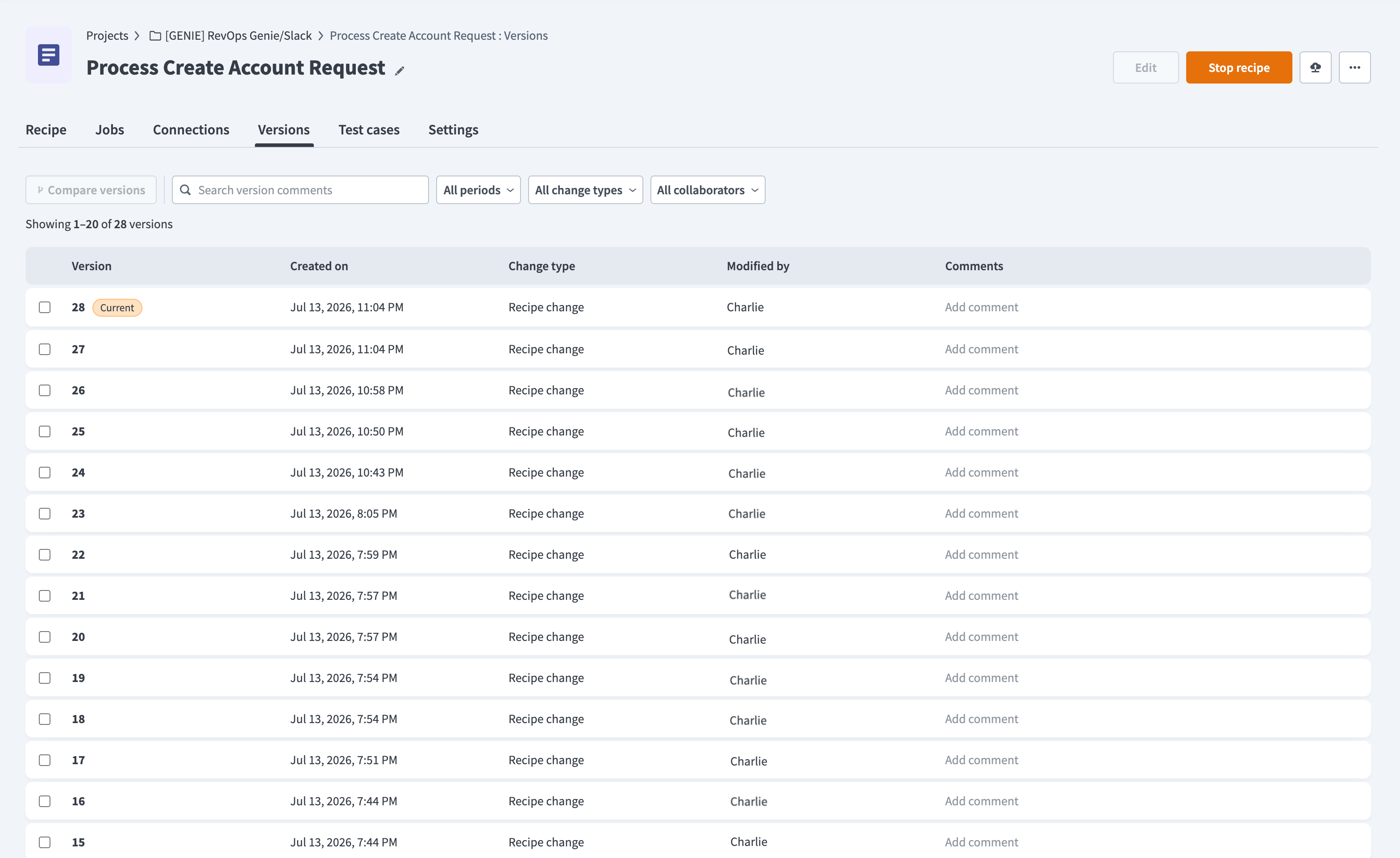
Task: Click the Edit button
Action: [x=1146, y=67]
